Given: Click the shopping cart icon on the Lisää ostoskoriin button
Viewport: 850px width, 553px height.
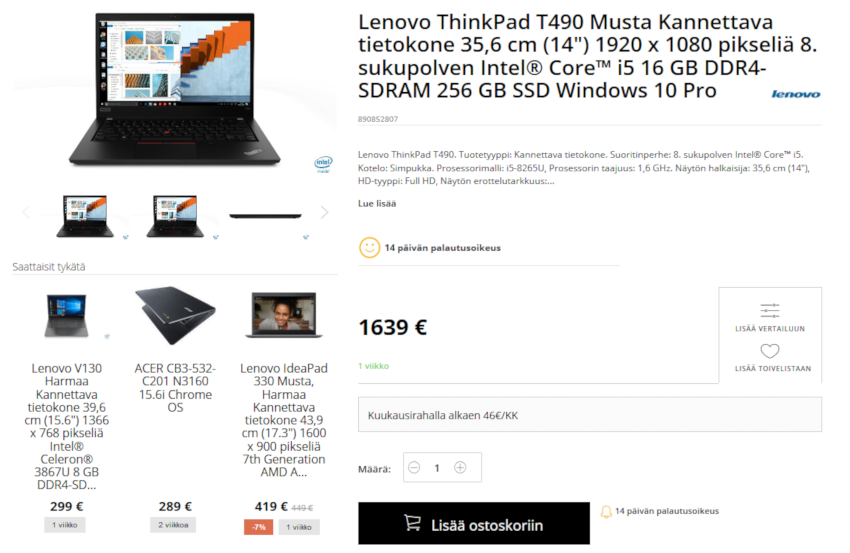Looking at the screenshot, I should [413, 523].
